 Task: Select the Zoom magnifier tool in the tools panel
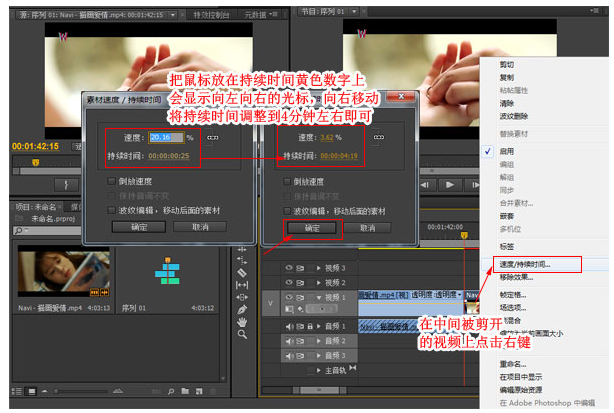[242, 334]
